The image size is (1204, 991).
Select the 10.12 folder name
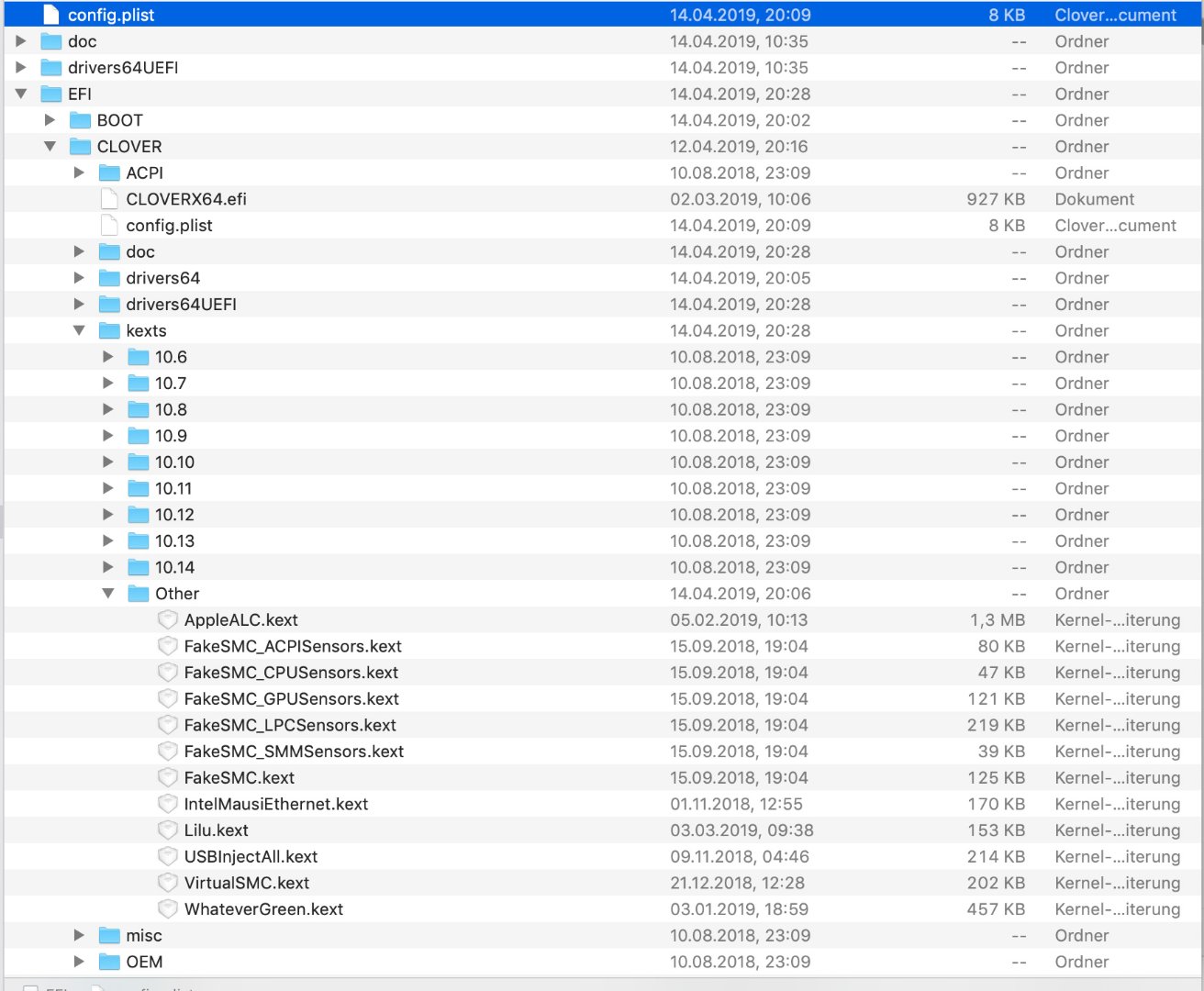174,515
